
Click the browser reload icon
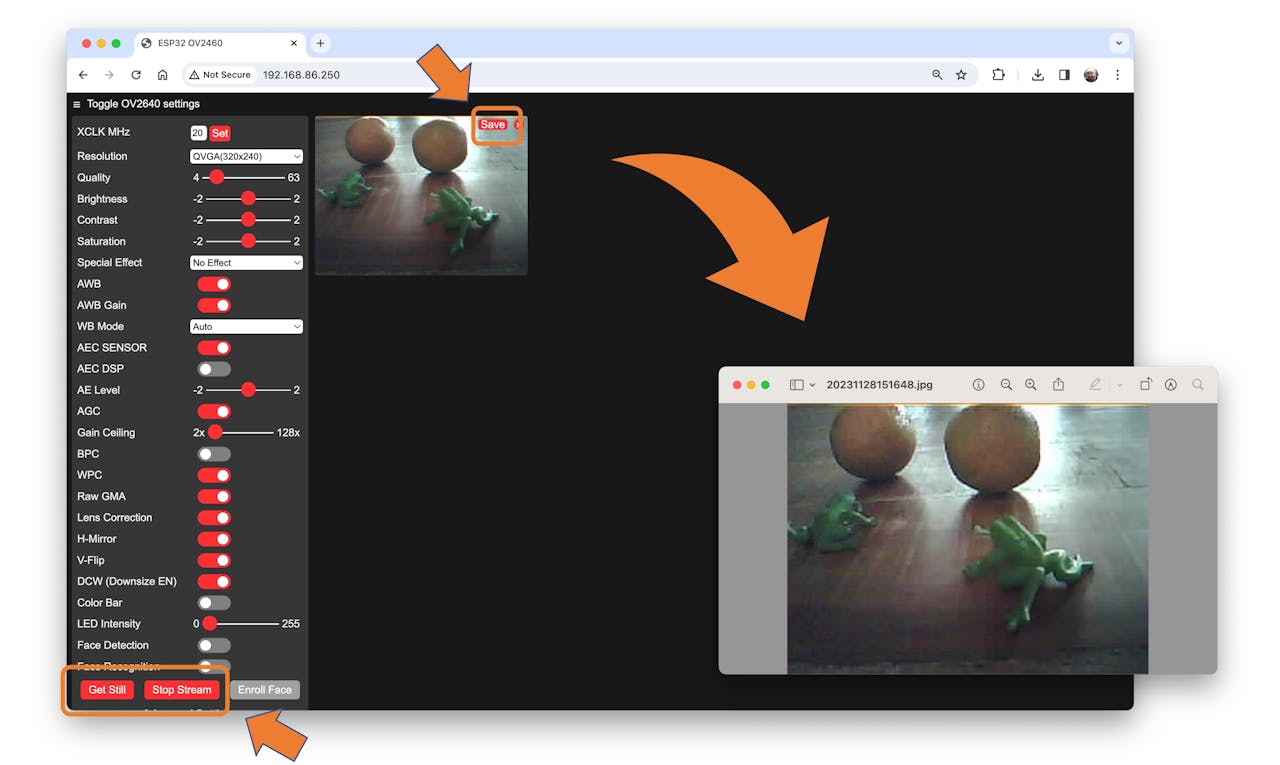pos(136,75)
